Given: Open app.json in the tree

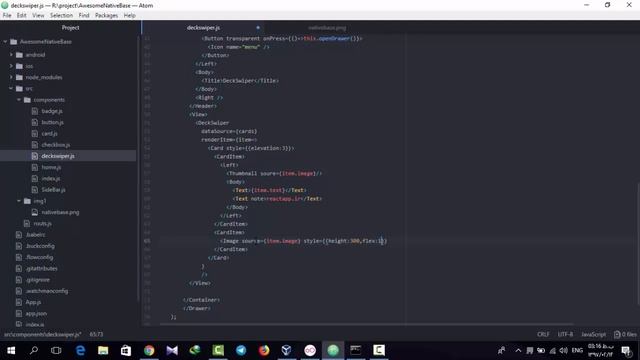Looking at the screenshot, I should tap(36, 313).
